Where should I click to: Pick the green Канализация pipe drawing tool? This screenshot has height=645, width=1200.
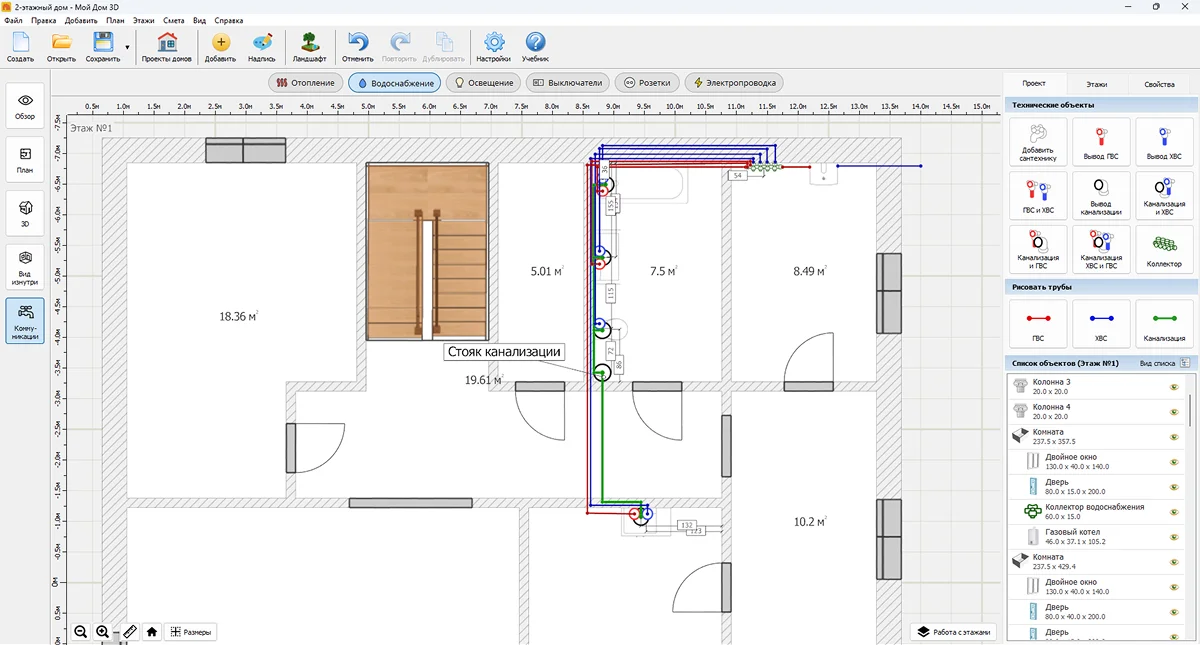coord(1163,324)
